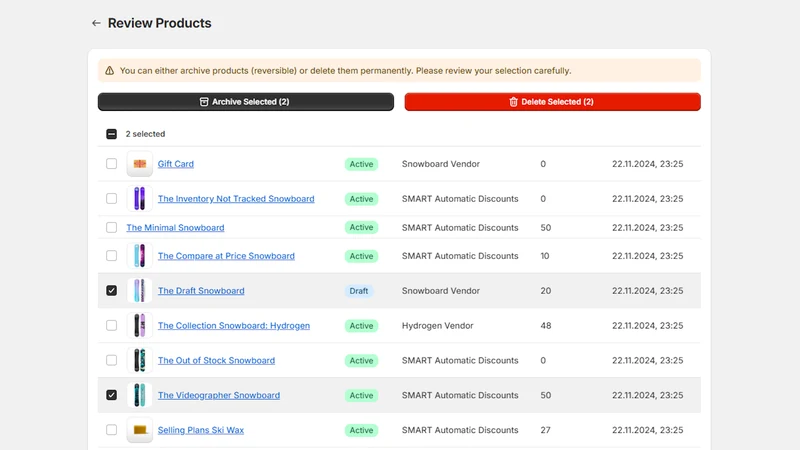Open The Out of Stock Snowboard link
800x450 pixels.
point(216,360)
